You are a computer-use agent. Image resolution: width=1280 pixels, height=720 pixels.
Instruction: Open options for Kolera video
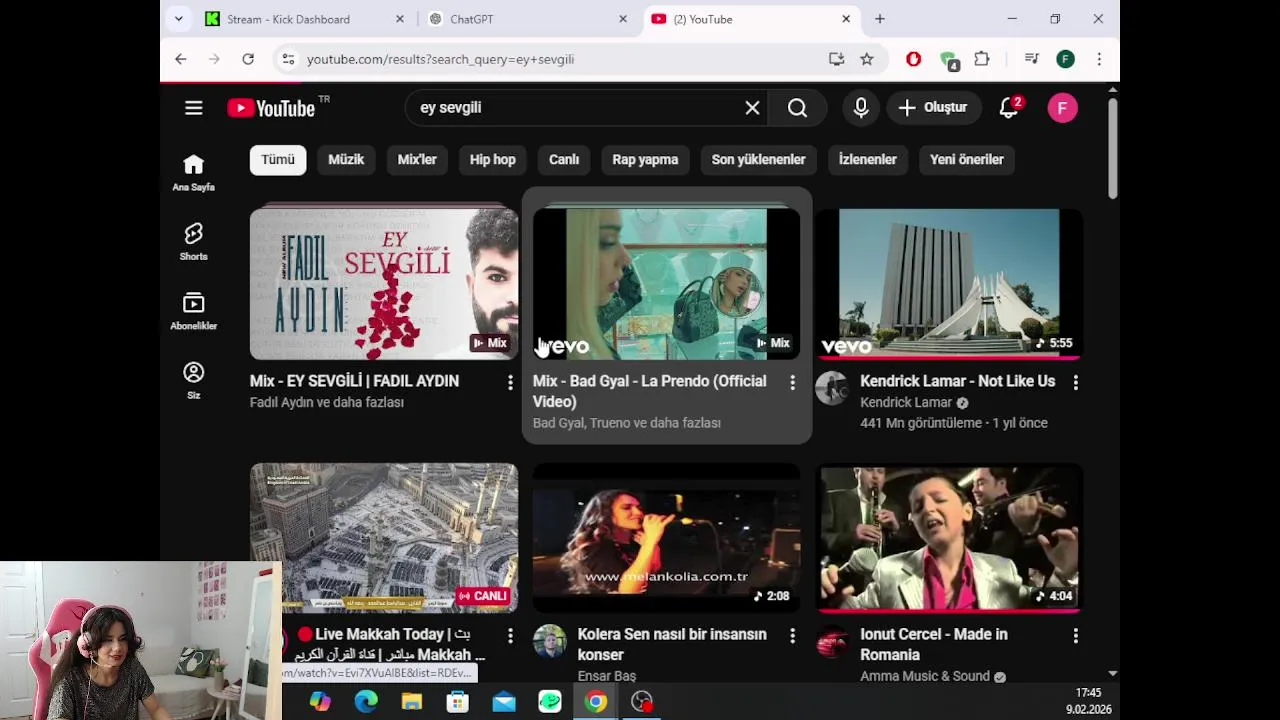click(x=792, y=635)
